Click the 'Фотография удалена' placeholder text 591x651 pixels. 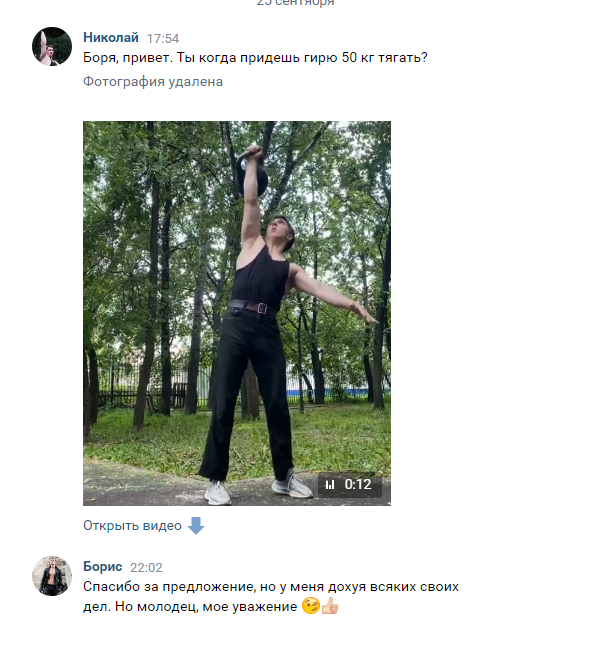click(x=153, y=81)
